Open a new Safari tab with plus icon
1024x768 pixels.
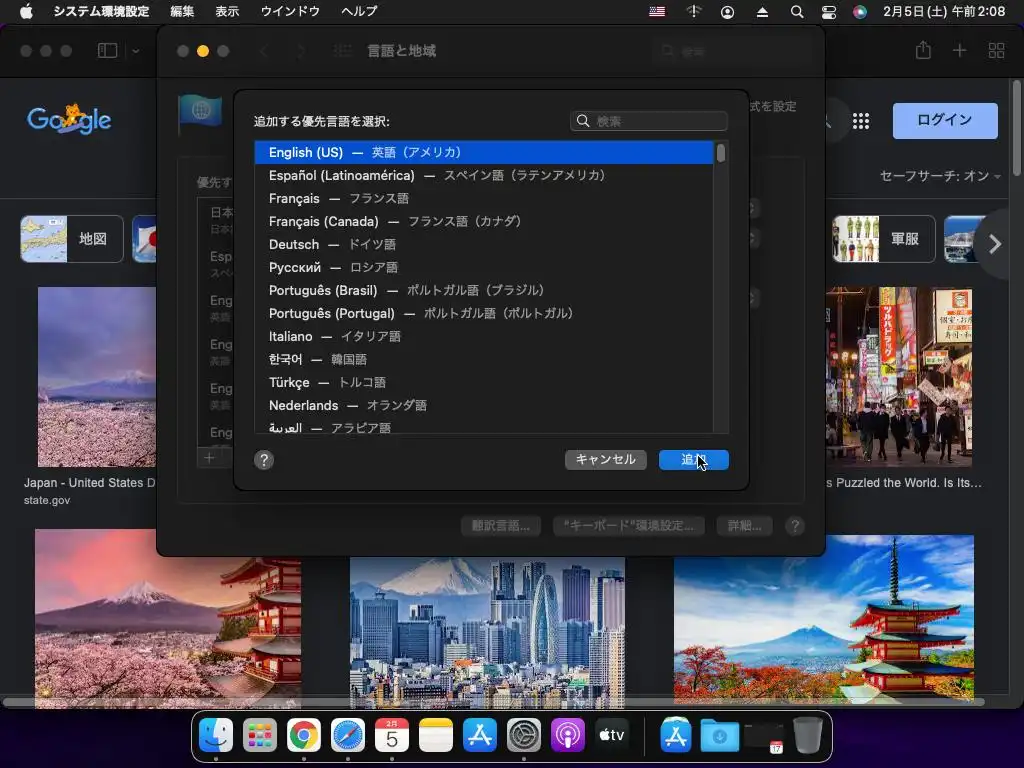click(x=959, y=50)
